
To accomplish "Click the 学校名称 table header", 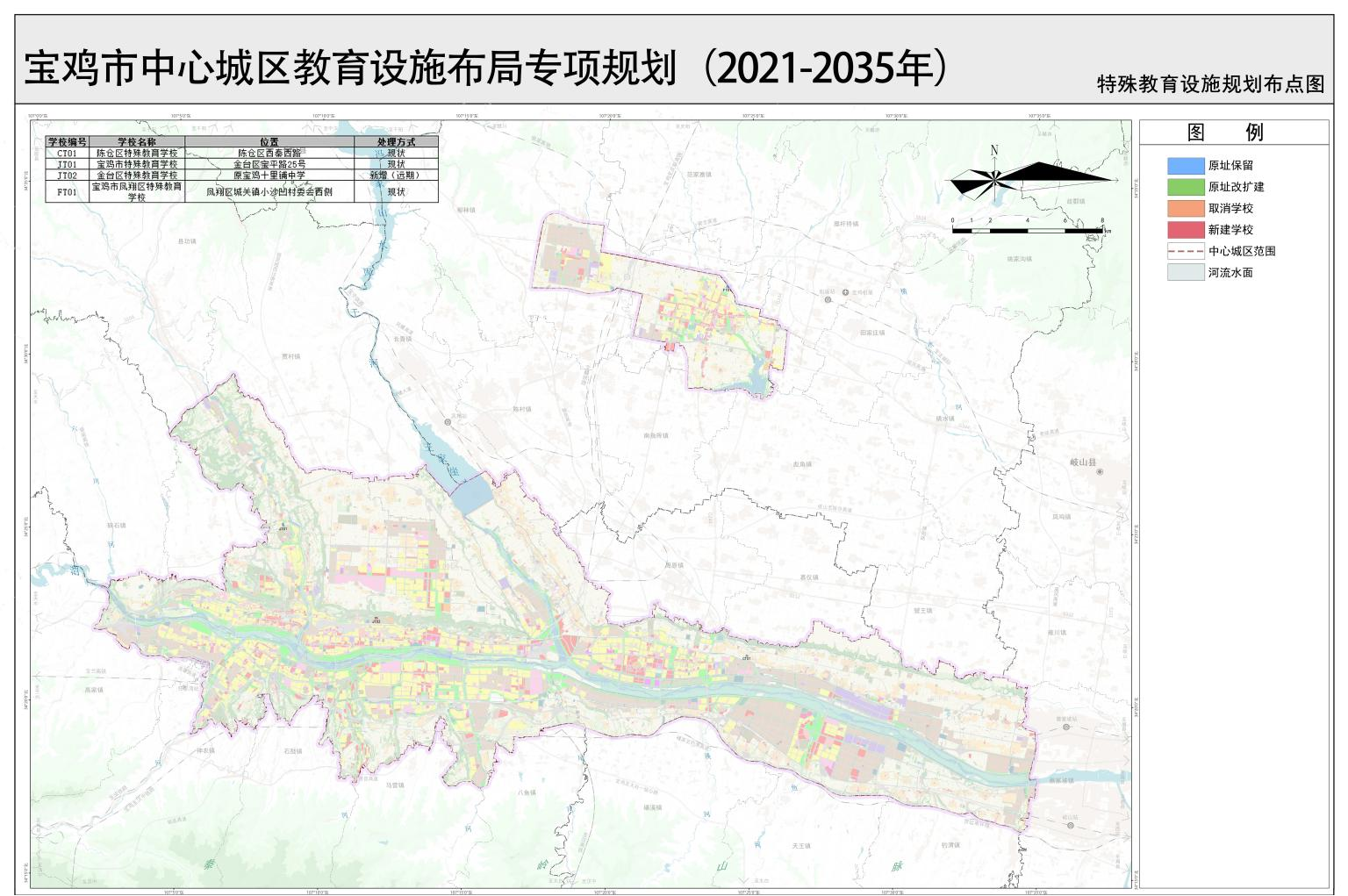I will tap(137, 141).
